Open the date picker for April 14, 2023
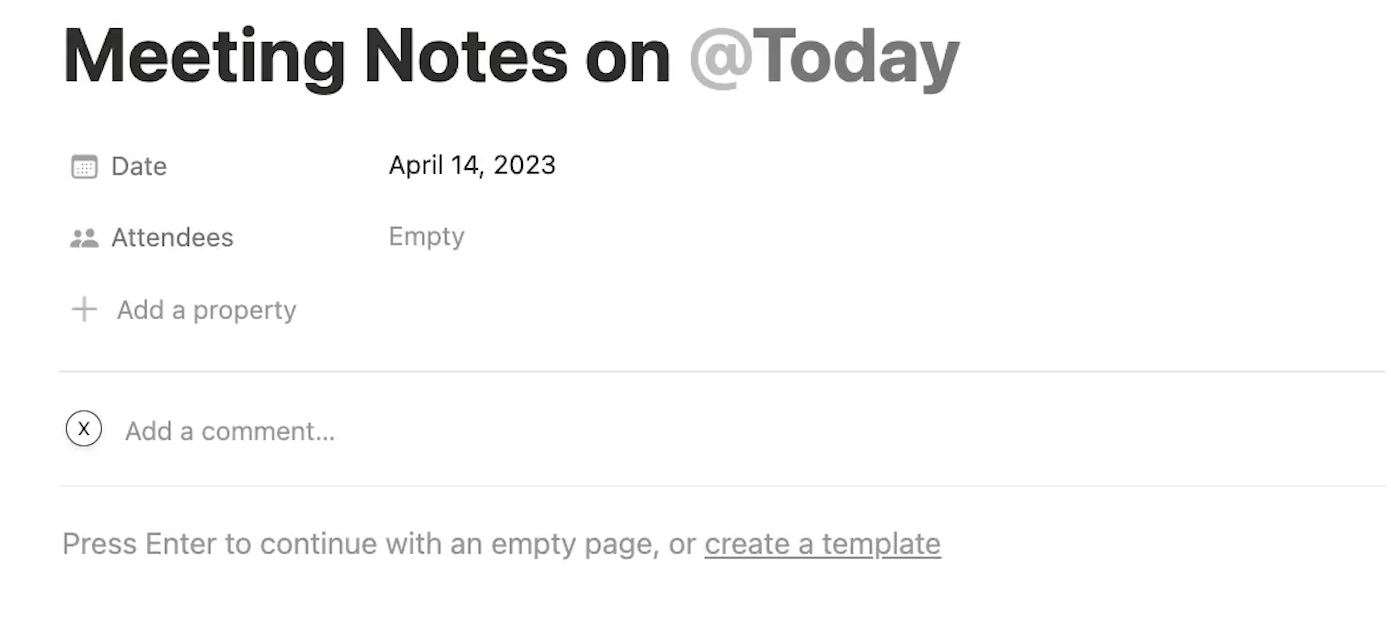1391x638 pixels. [472, 165]
